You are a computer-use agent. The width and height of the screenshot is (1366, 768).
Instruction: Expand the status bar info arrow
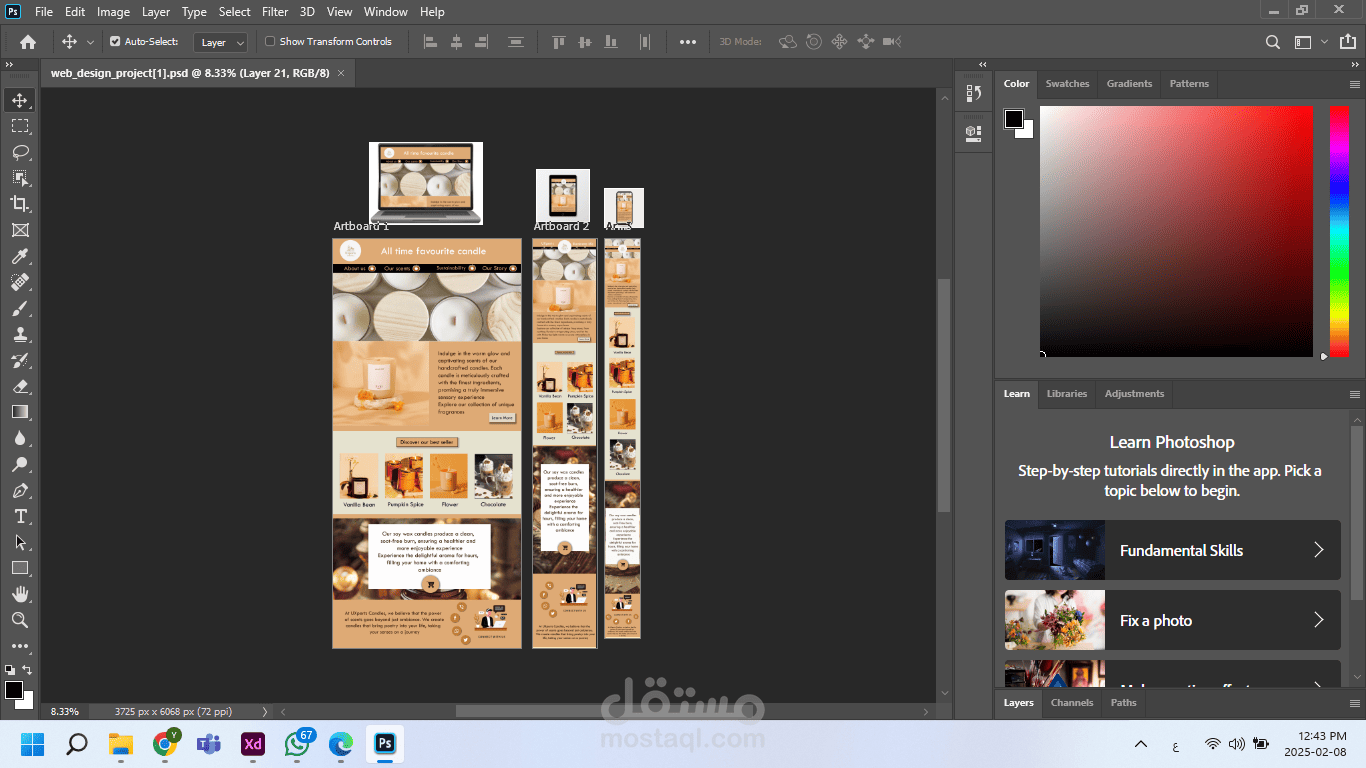tap(265, 712)
